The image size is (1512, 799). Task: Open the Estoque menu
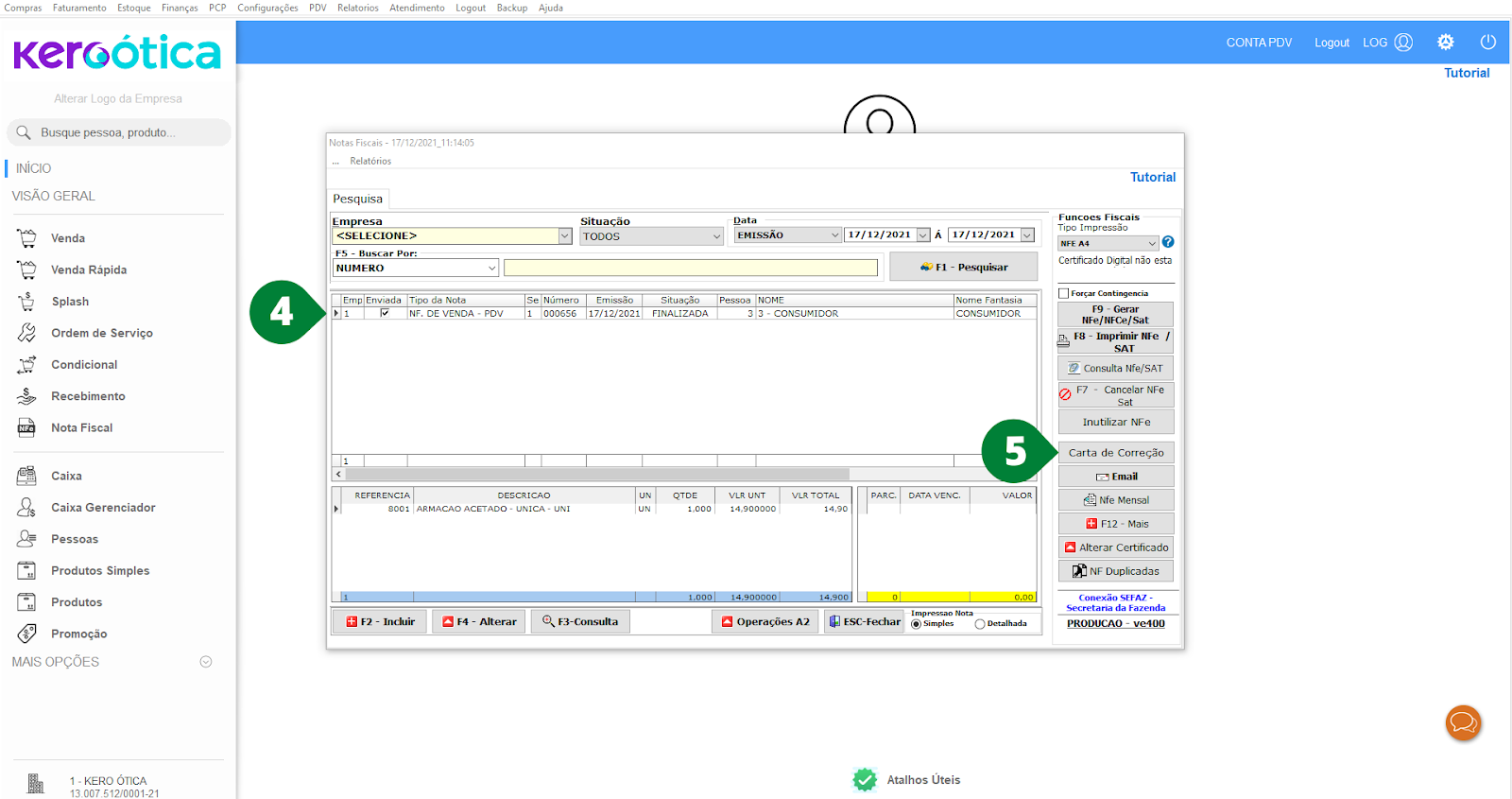pos(133,8)
